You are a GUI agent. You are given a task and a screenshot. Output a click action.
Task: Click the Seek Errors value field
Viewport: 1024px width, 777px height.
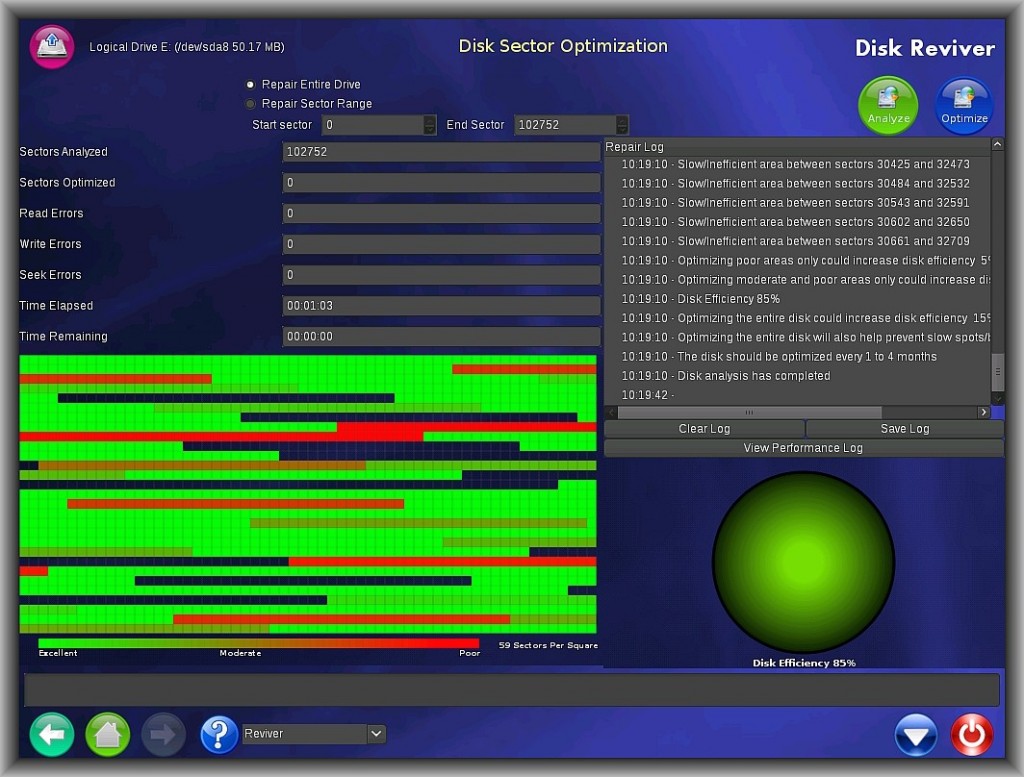pos(441,274)
